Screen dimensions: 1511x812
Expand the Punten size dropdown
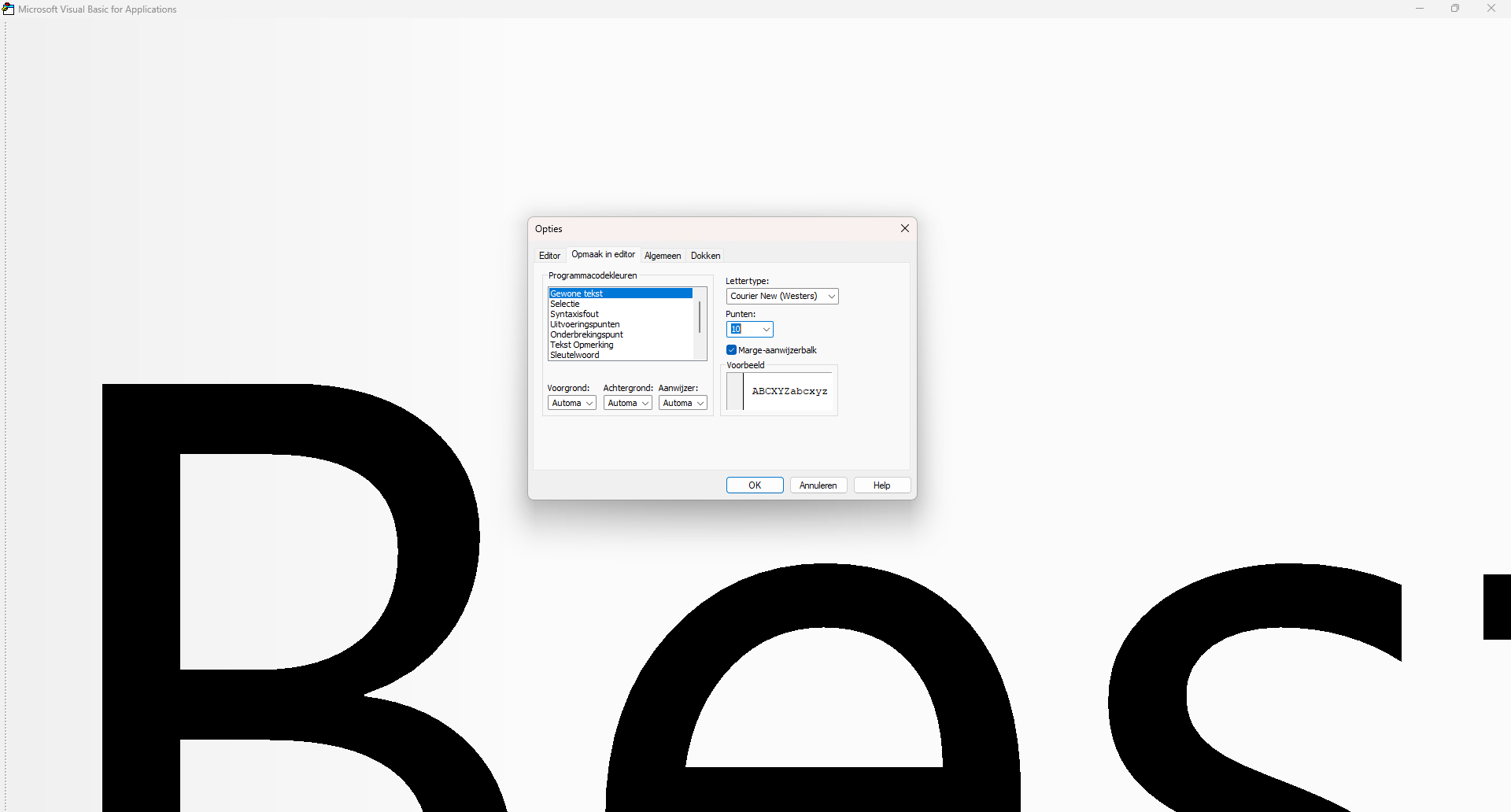pyautogui.click(x=766, y=330)
